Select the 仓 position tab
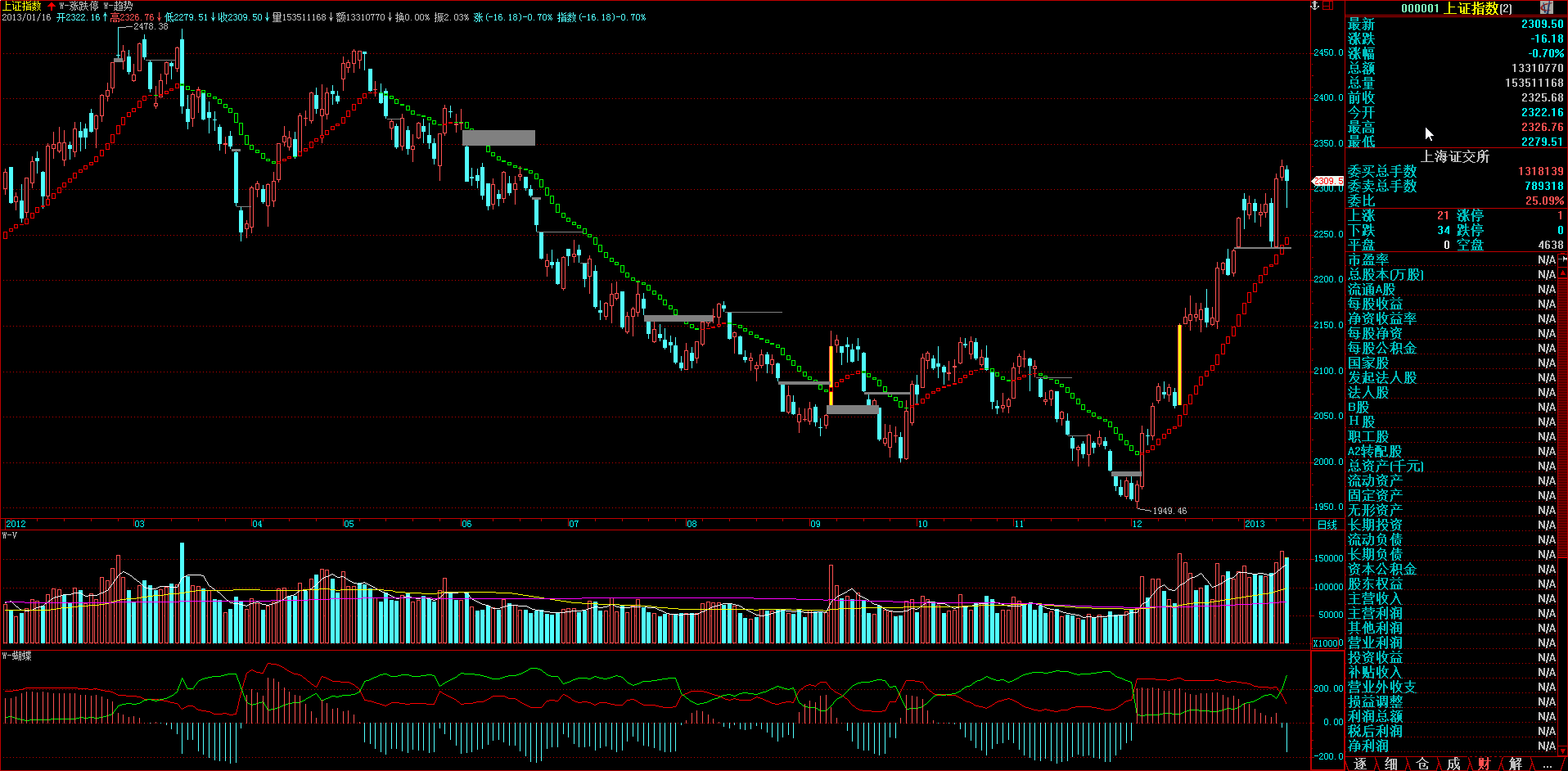Viewport: 1568px width, 771px height. (x=1422, y=764)
